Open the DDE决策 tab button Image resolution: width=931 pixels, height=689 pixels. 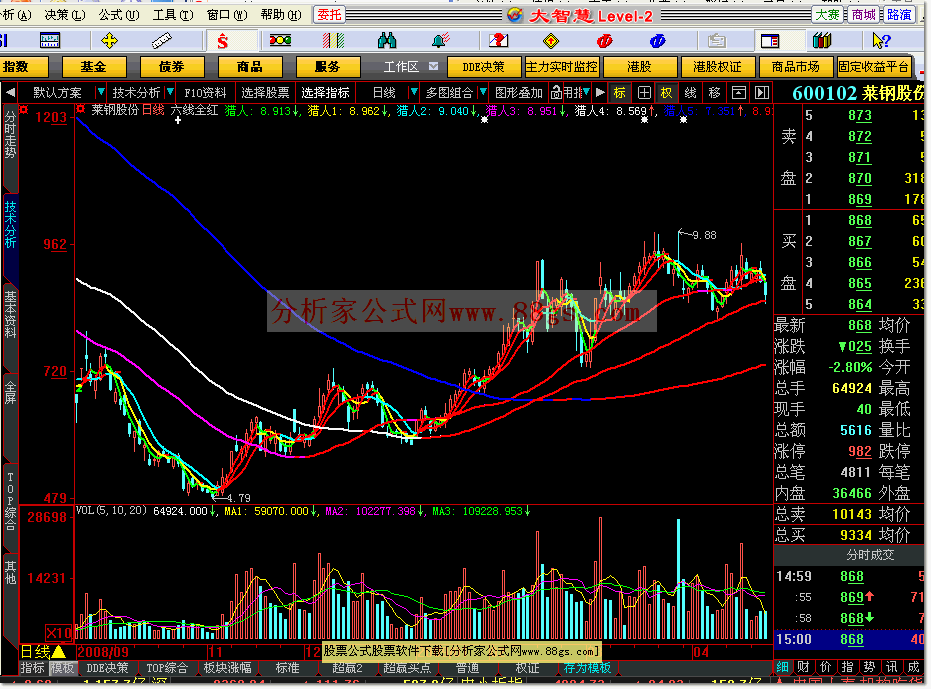(483, 67)
